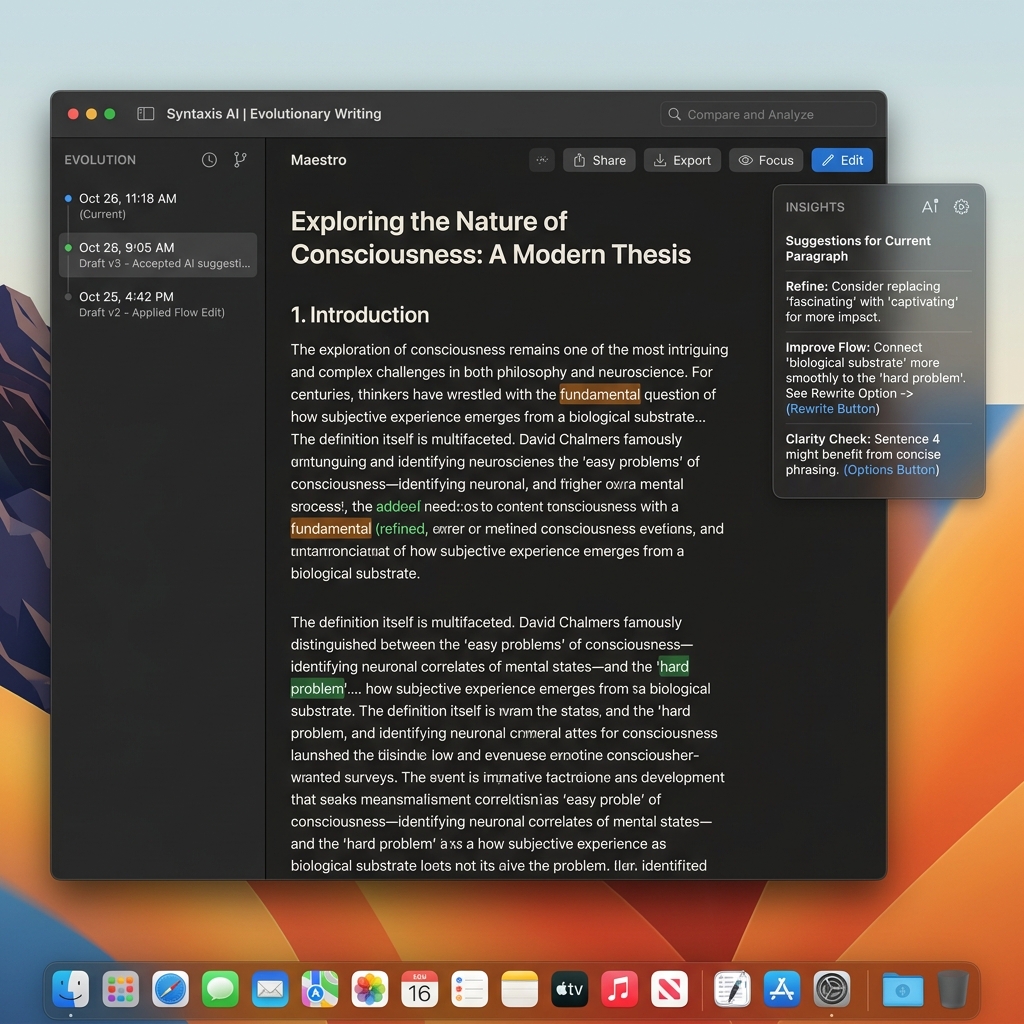The height and width of the screenshot is (1024, 1024).
Task: Click the branch versions icon
Action: (240, 160)
